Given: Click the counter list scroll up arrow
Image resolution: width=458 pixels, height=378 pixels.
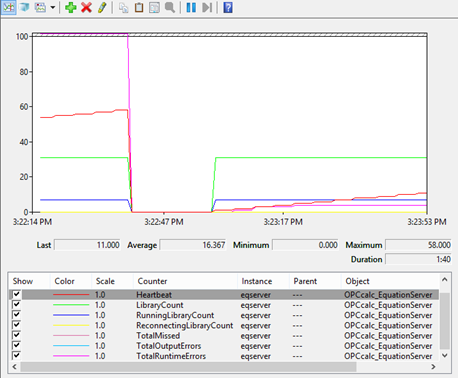Looking at the screenshot, I should click(x=445, y=280).
